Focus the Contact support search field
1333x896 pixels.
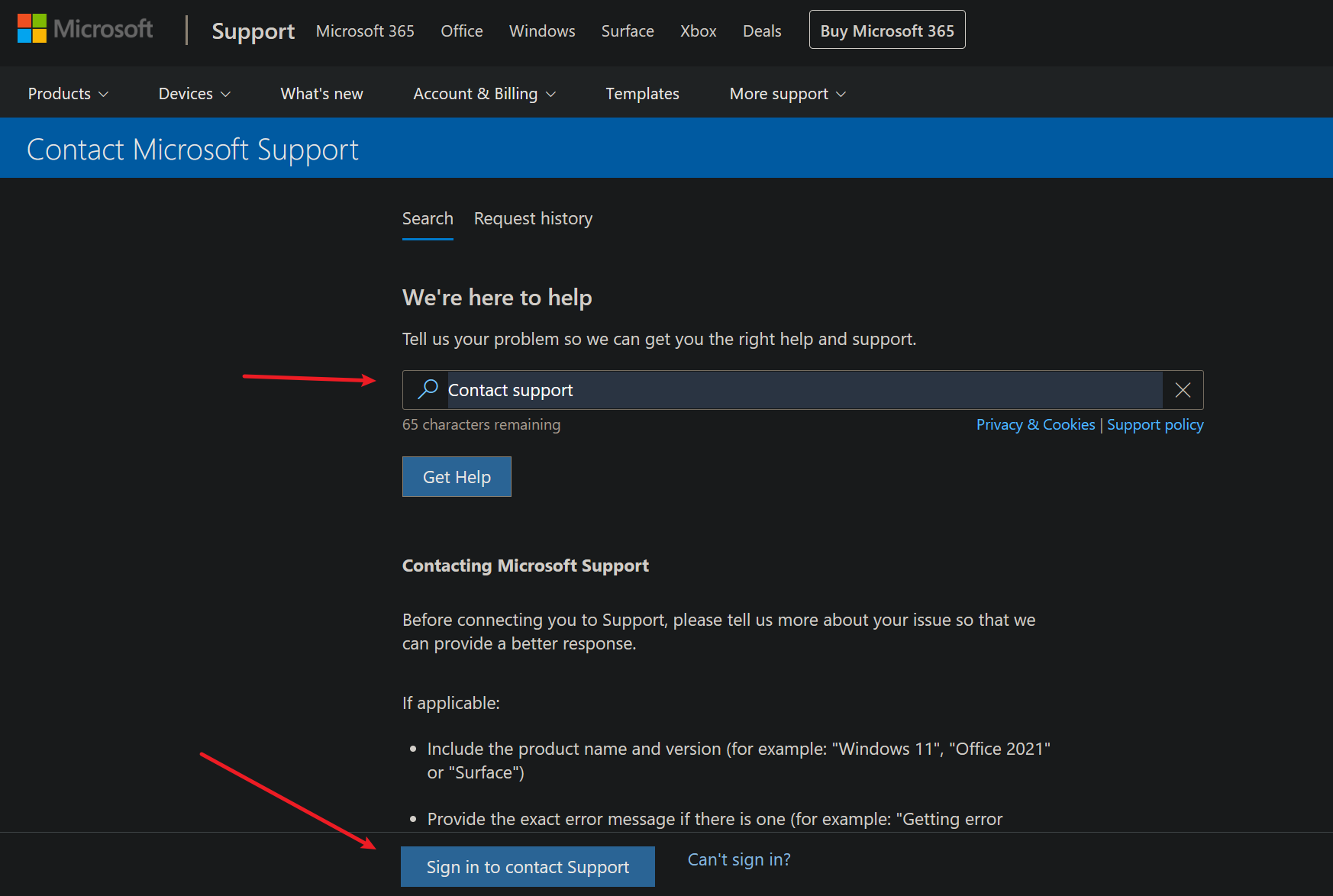pos(805,390)
